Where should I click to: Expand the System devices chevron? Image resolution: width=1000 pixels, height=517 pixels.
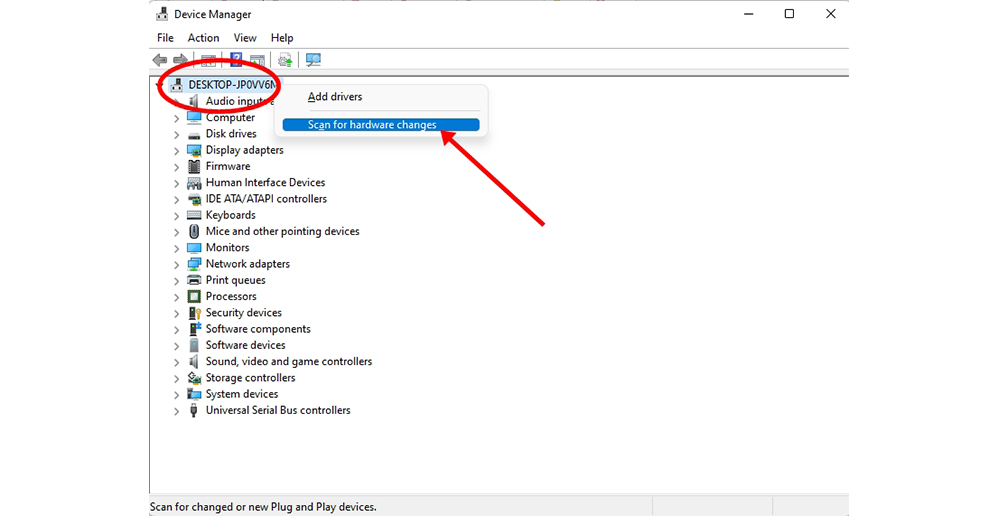click(x=176, y=395)
